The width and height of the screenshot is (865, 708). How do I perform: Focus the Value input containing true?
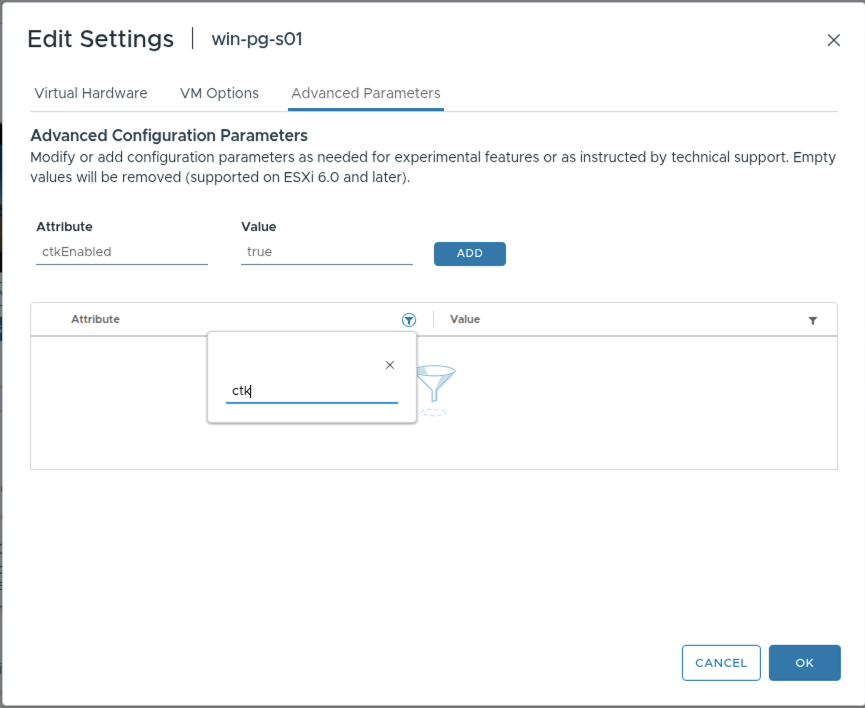(x=327, y=252)
